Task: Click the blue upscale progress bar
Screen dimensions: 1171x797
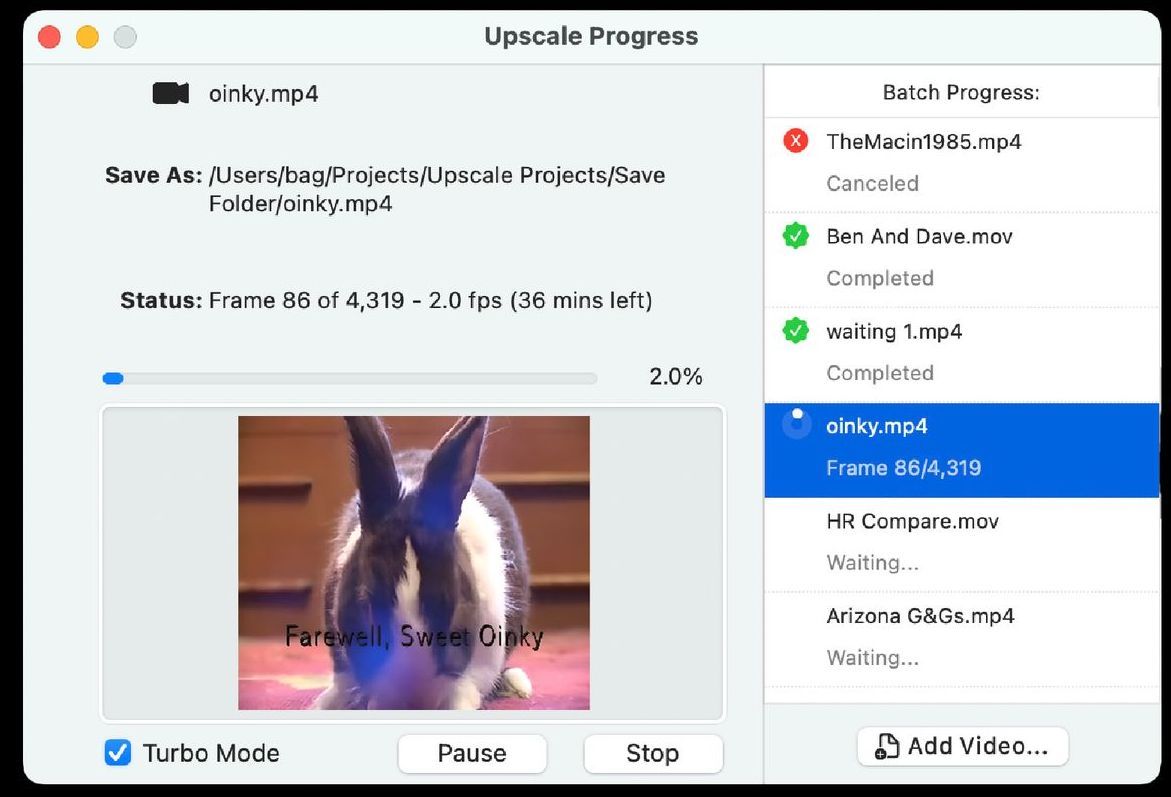Action: [350, 379]
